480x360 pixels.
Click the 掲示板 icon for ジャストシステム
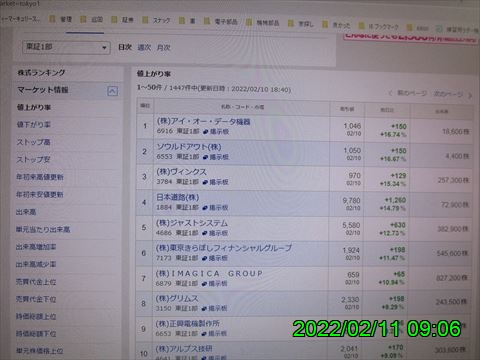coord(205,233)
